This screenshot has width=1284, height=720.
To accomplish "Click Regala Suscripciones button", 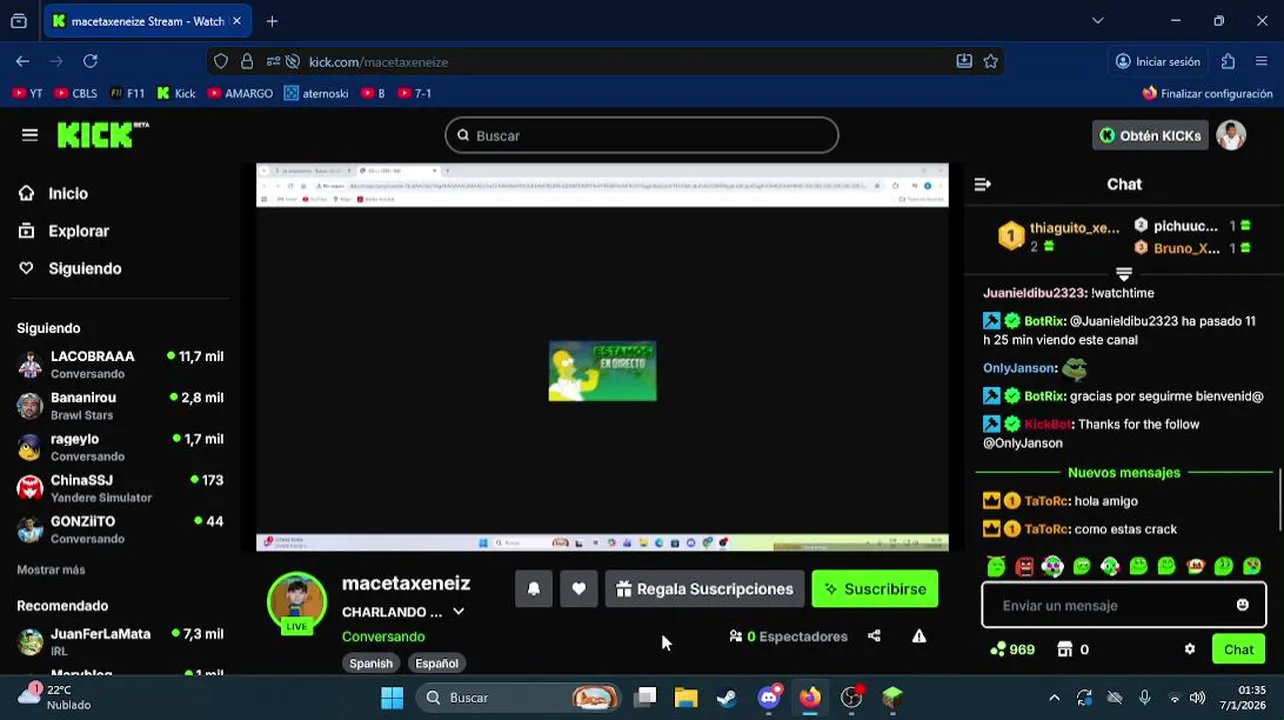I will click(x=705, y=589).
